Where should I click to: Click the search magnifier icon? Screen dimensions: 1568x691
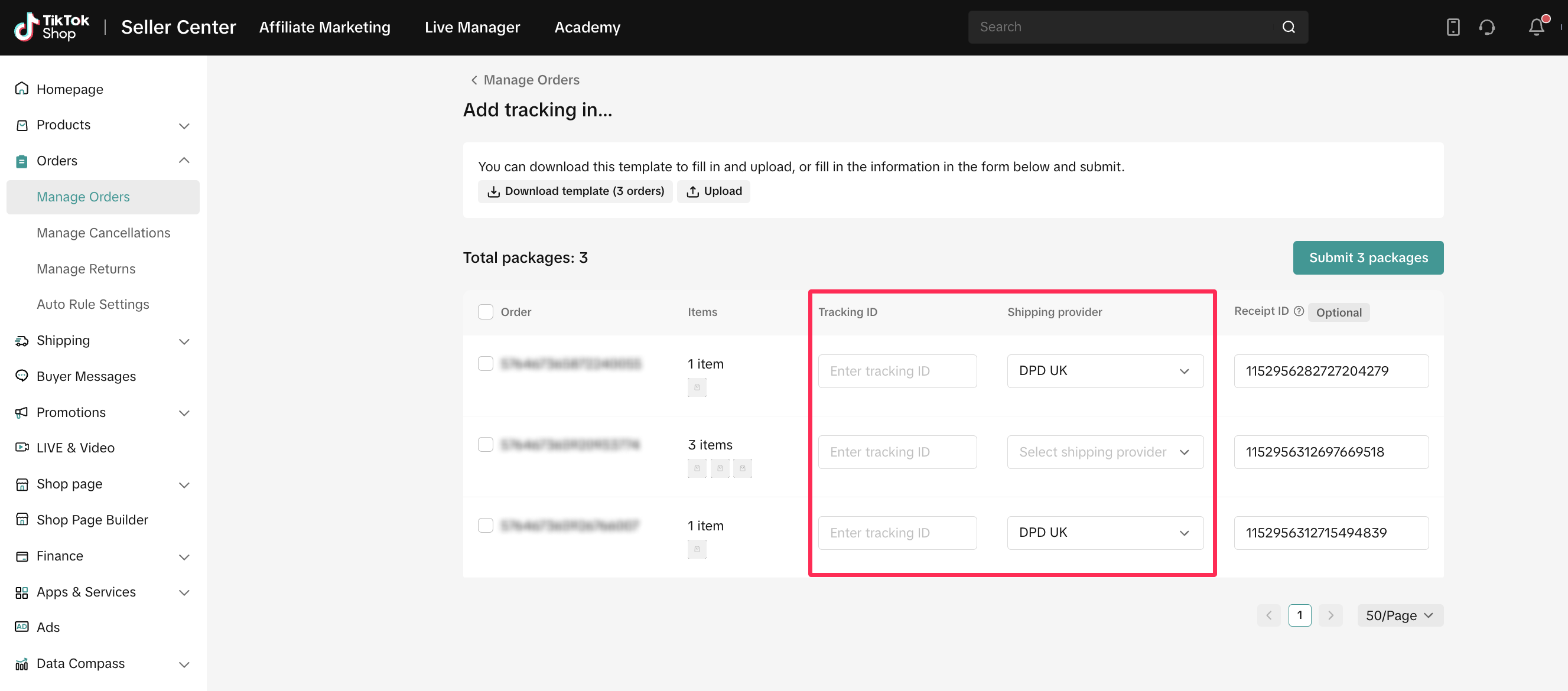point(1288,27)
